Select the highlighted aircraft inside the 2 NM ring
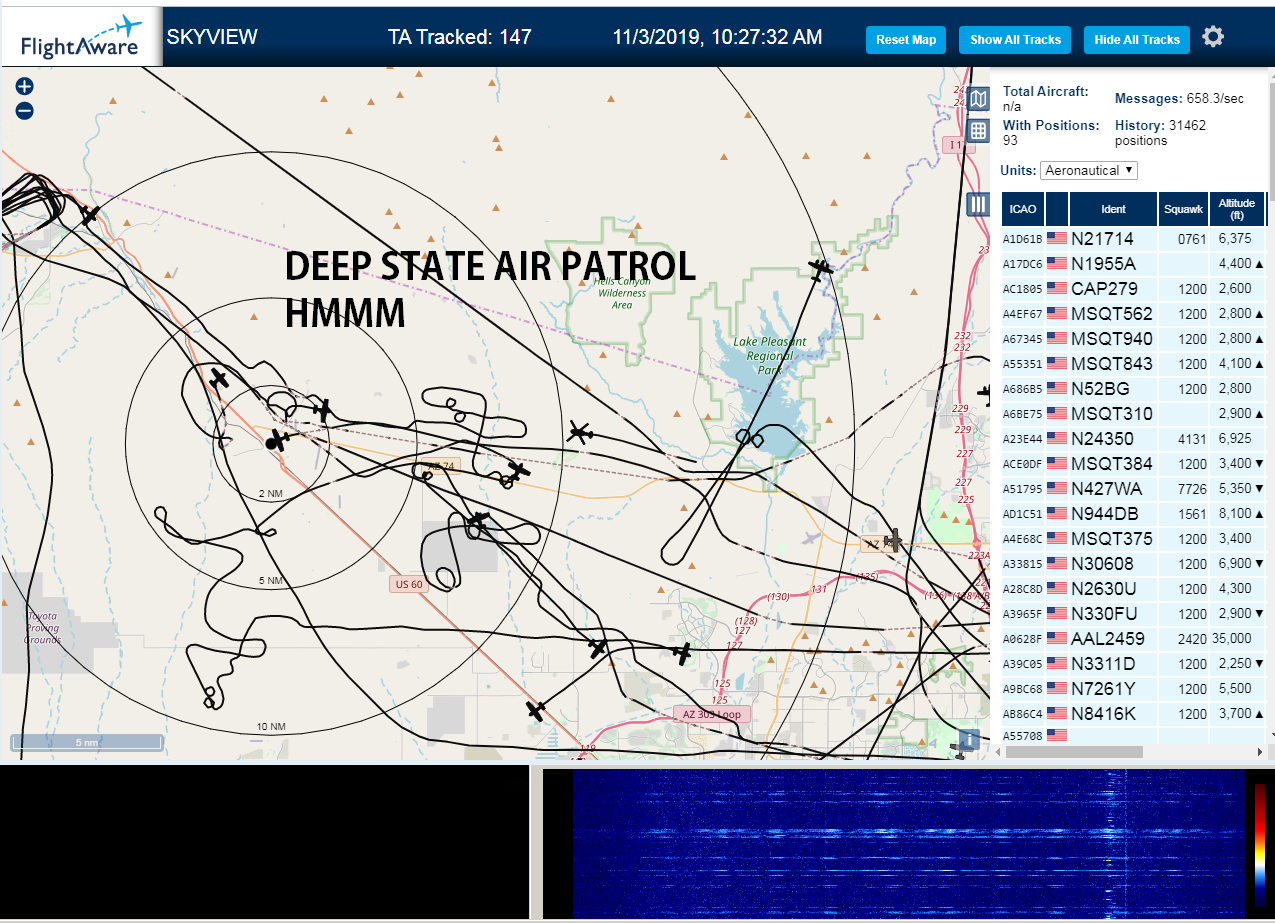 [x=278, y=440]
